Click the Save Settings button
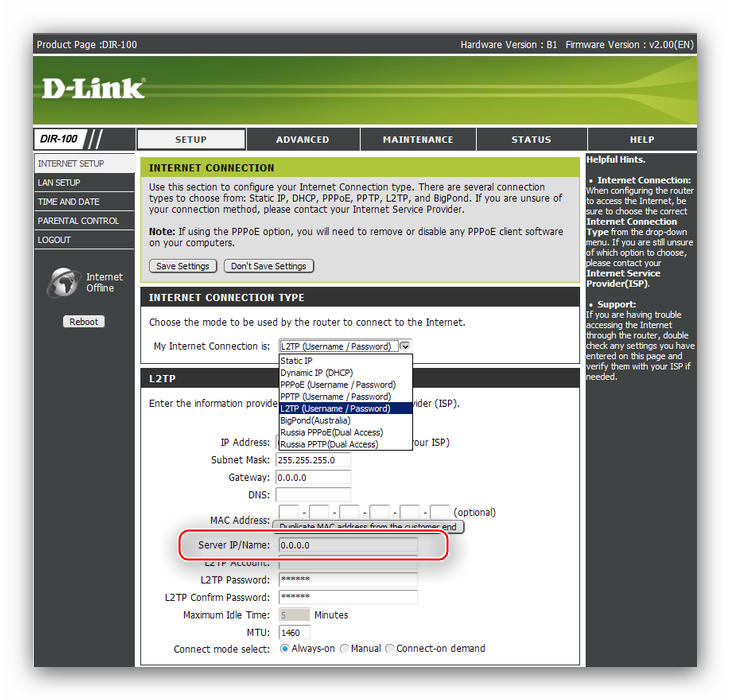The height and width of the screenshot is (700, 730). pos(183,266)
